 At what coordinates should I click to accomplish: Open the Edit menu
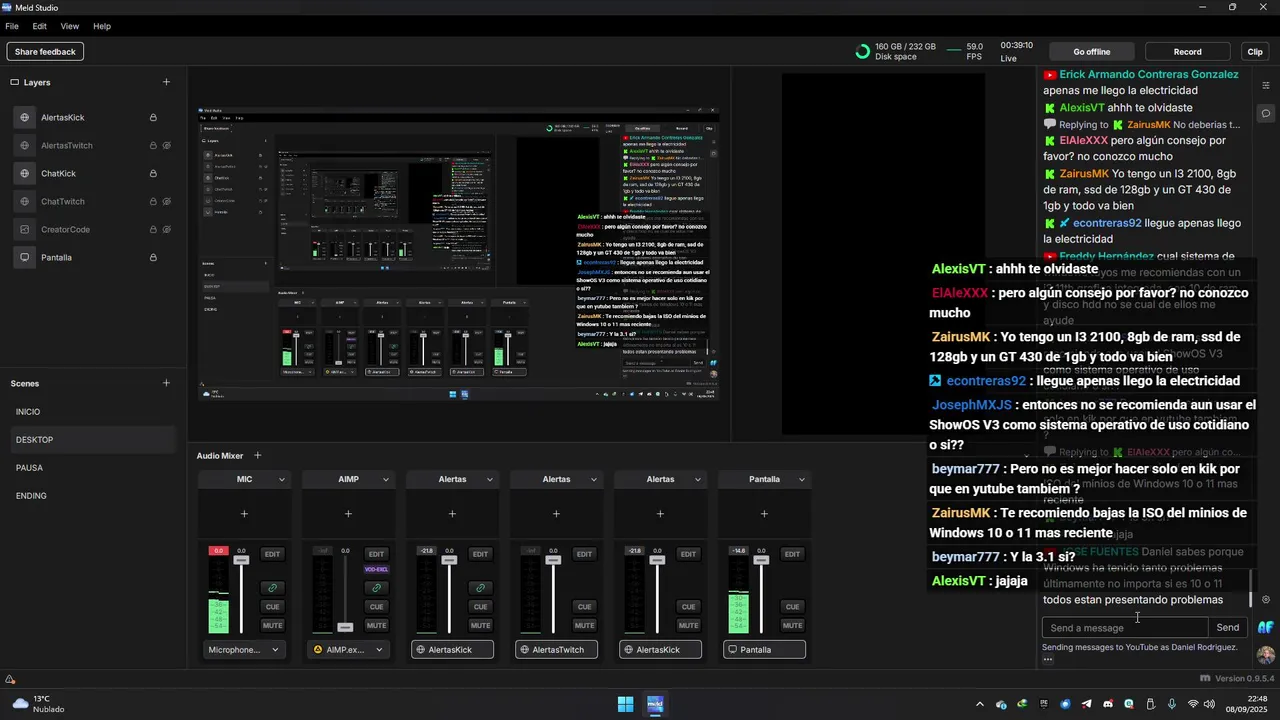click(x=40, y=26)
